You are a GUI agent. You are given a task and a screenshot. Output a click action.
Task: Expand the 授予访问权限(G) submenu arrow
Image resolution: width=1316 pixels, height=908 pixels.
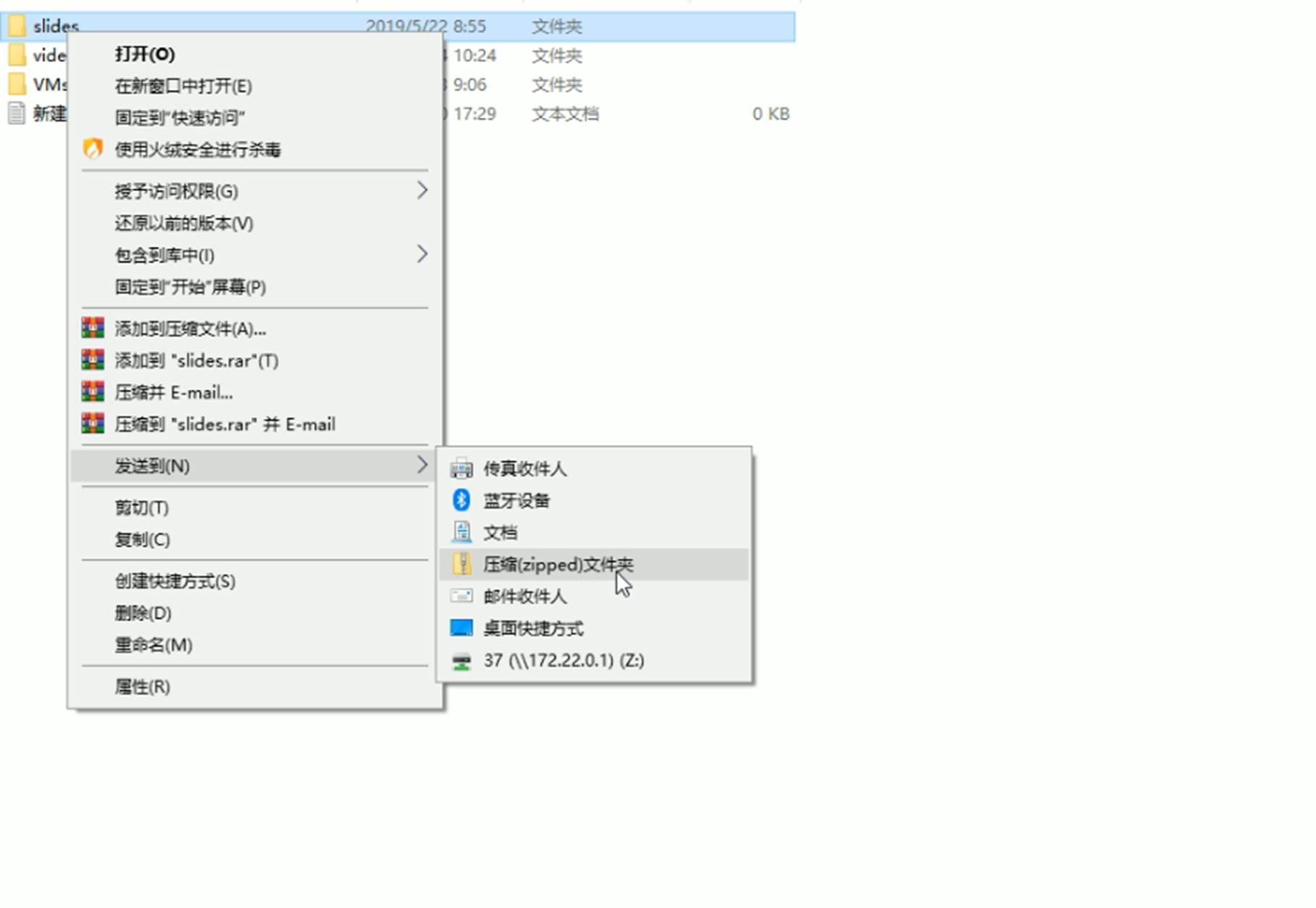(x=422, y=191)
